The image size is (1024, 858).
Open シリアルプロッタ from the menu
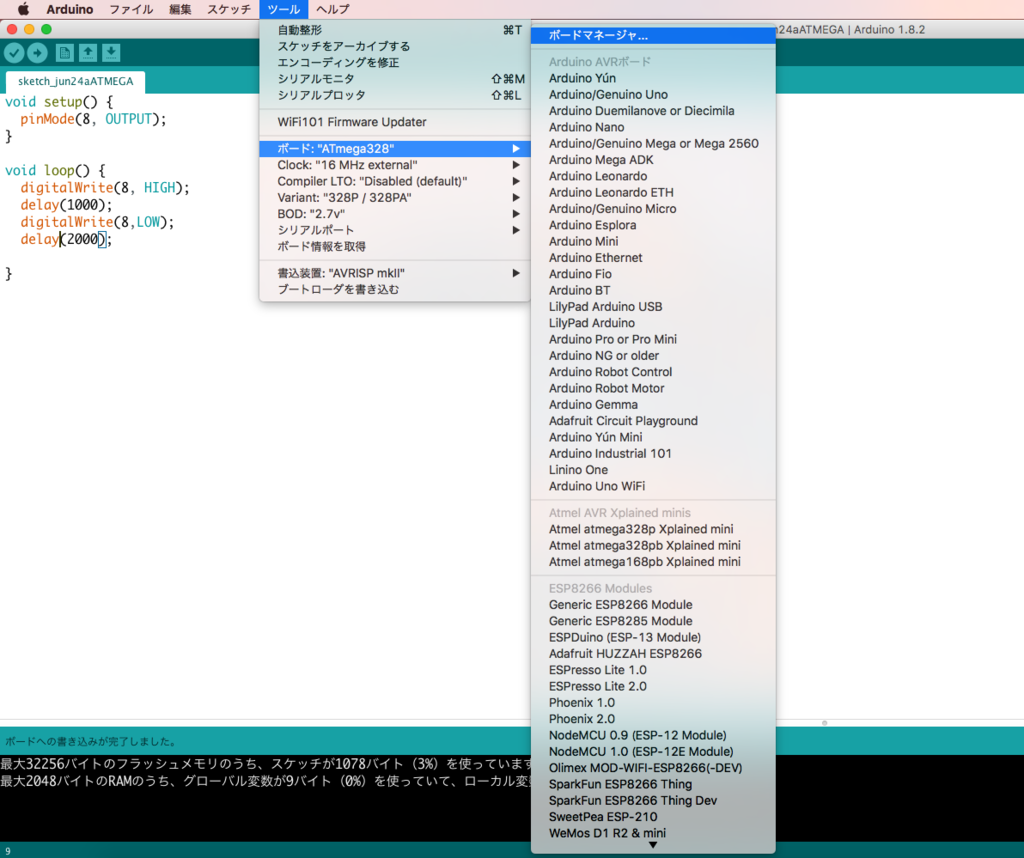click(x=394, y=95)
